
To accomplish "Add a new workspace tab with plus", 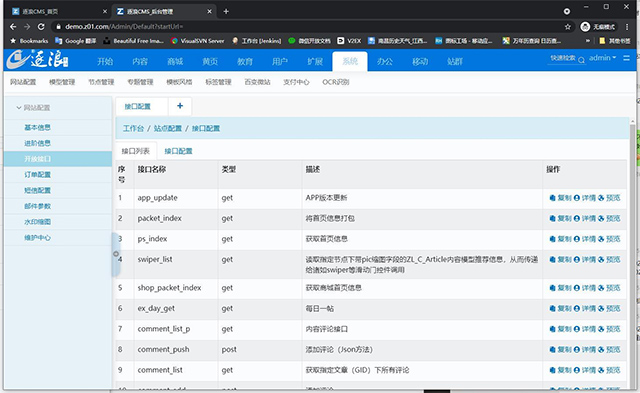I will pos(180,106).
